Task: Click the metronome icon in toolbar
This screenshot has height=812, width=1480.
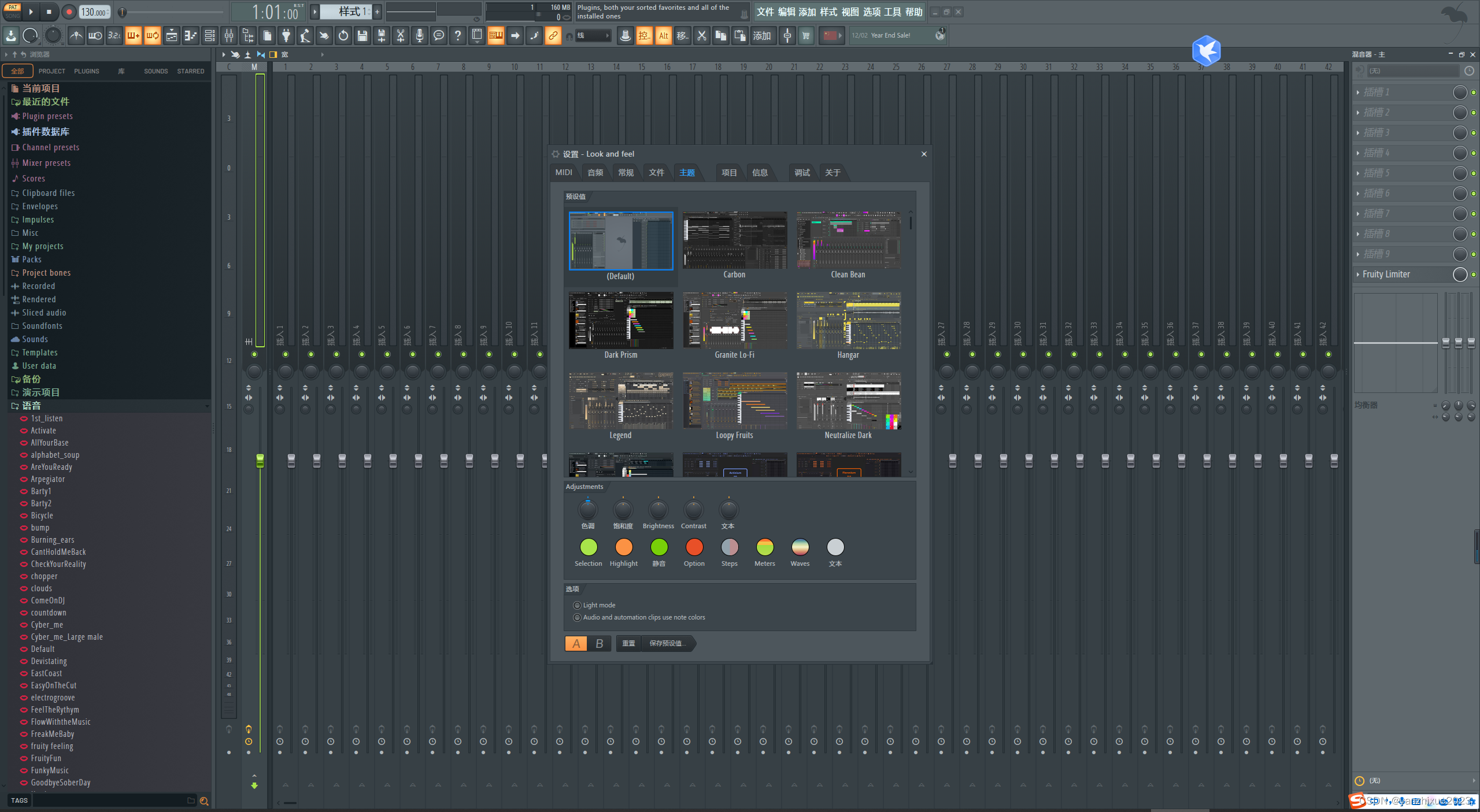Action: click(76, 35)
